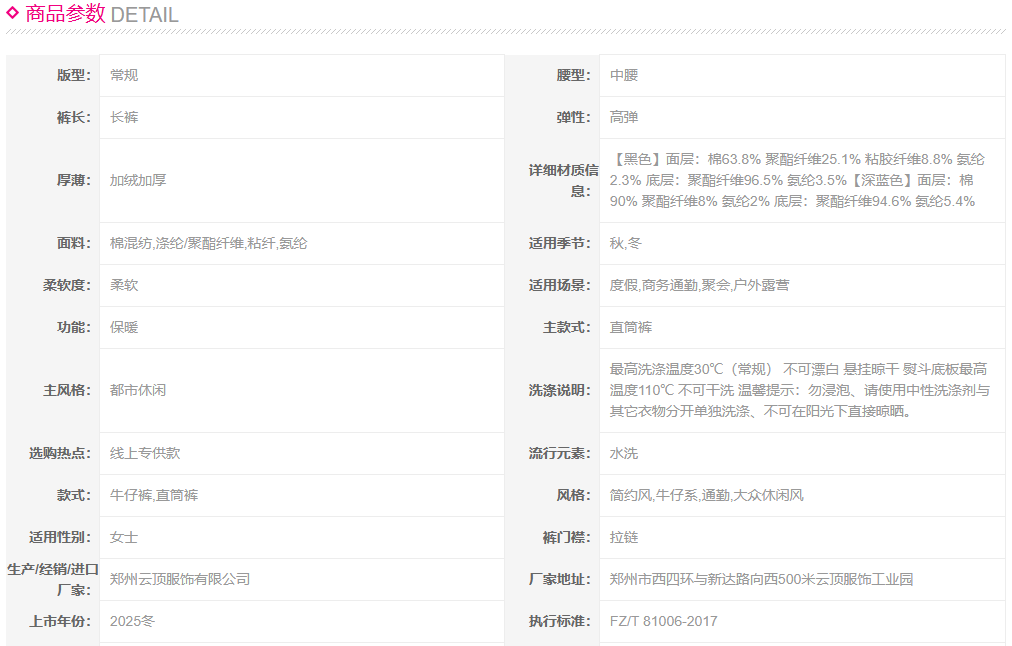Click the 腰型 value 中腰
Screen dimensions: 1012x646
[624, 75]
